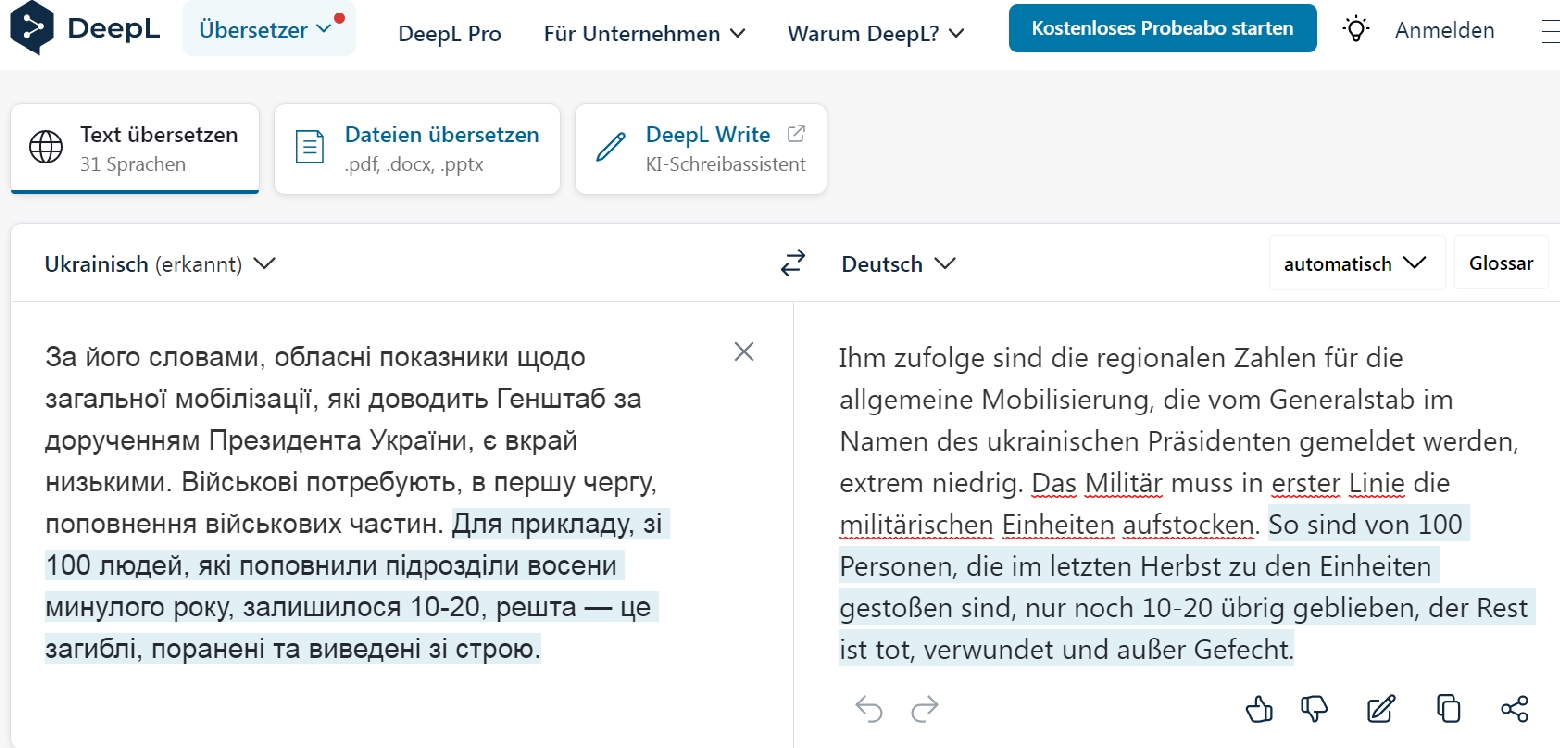Edit the translation with pencil icon
Screen dimensions: 1560x748
coord(1380,709)
